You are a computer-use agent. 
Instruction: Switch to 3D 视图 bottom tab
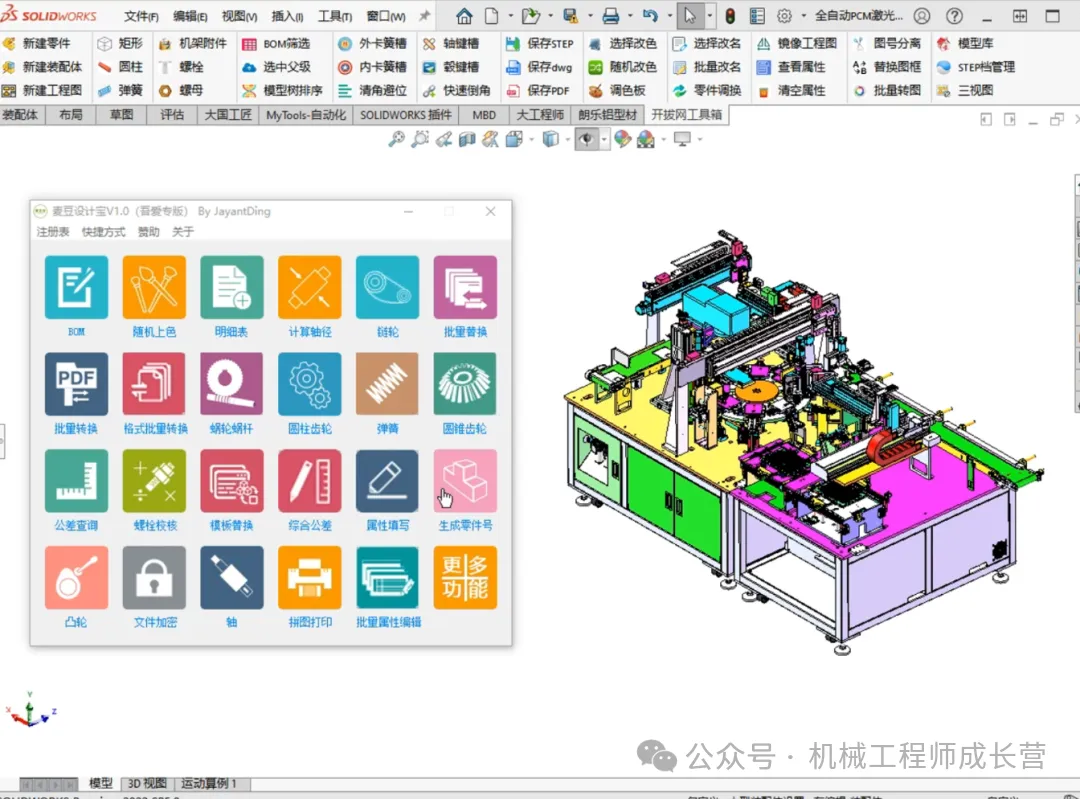[x=147, y=783]
